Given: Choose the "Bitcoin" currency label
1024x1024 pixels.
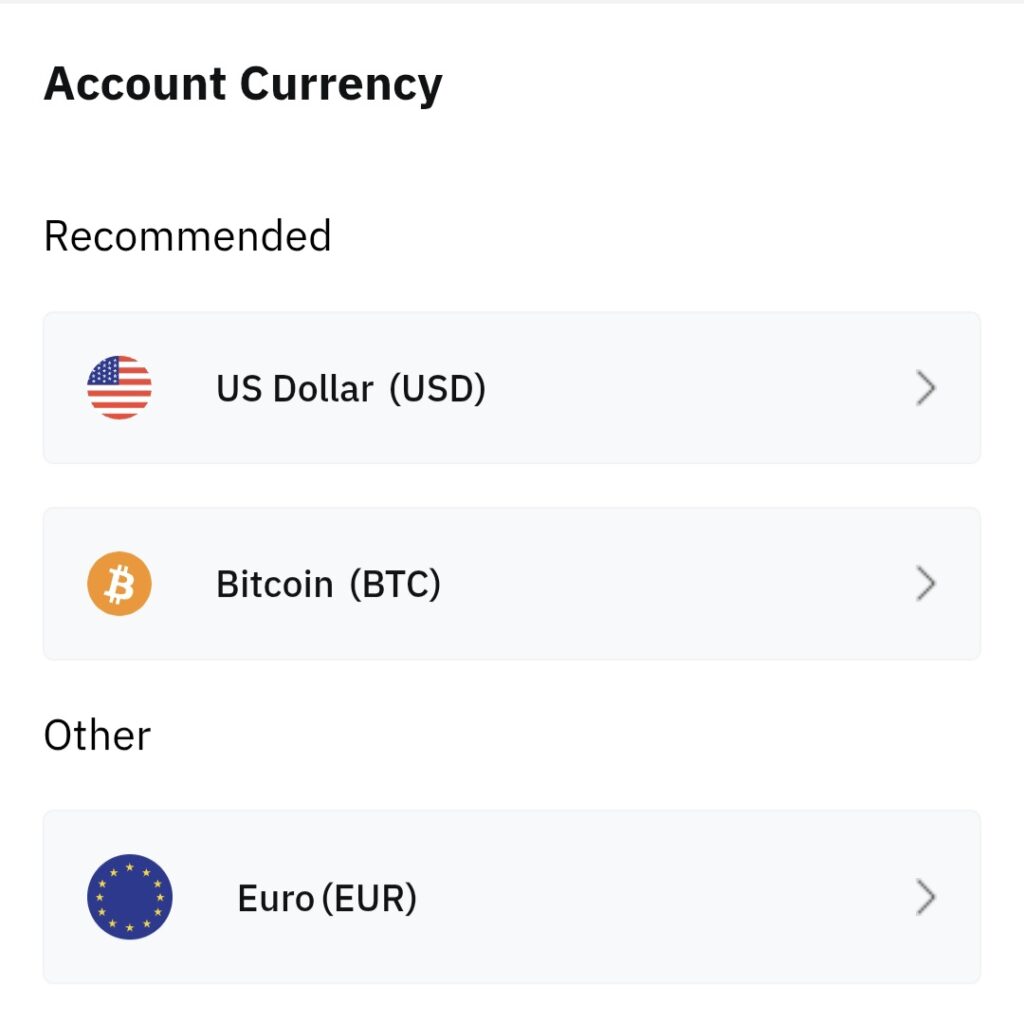Looking at the screenshot, I should [x=274, y=584].
